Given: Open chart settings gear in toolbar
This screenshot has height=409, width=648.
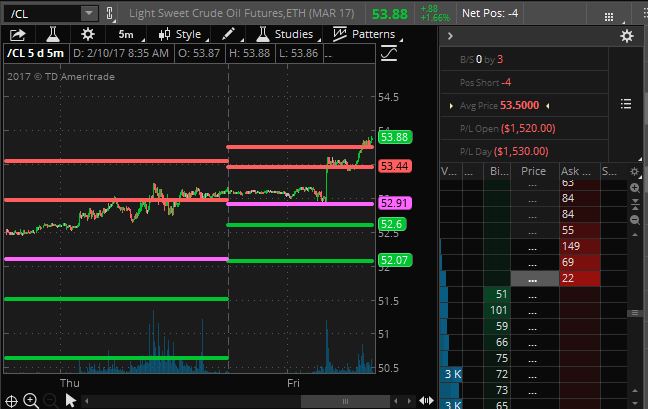Looking at the screenshot, I should click(88, 34).
